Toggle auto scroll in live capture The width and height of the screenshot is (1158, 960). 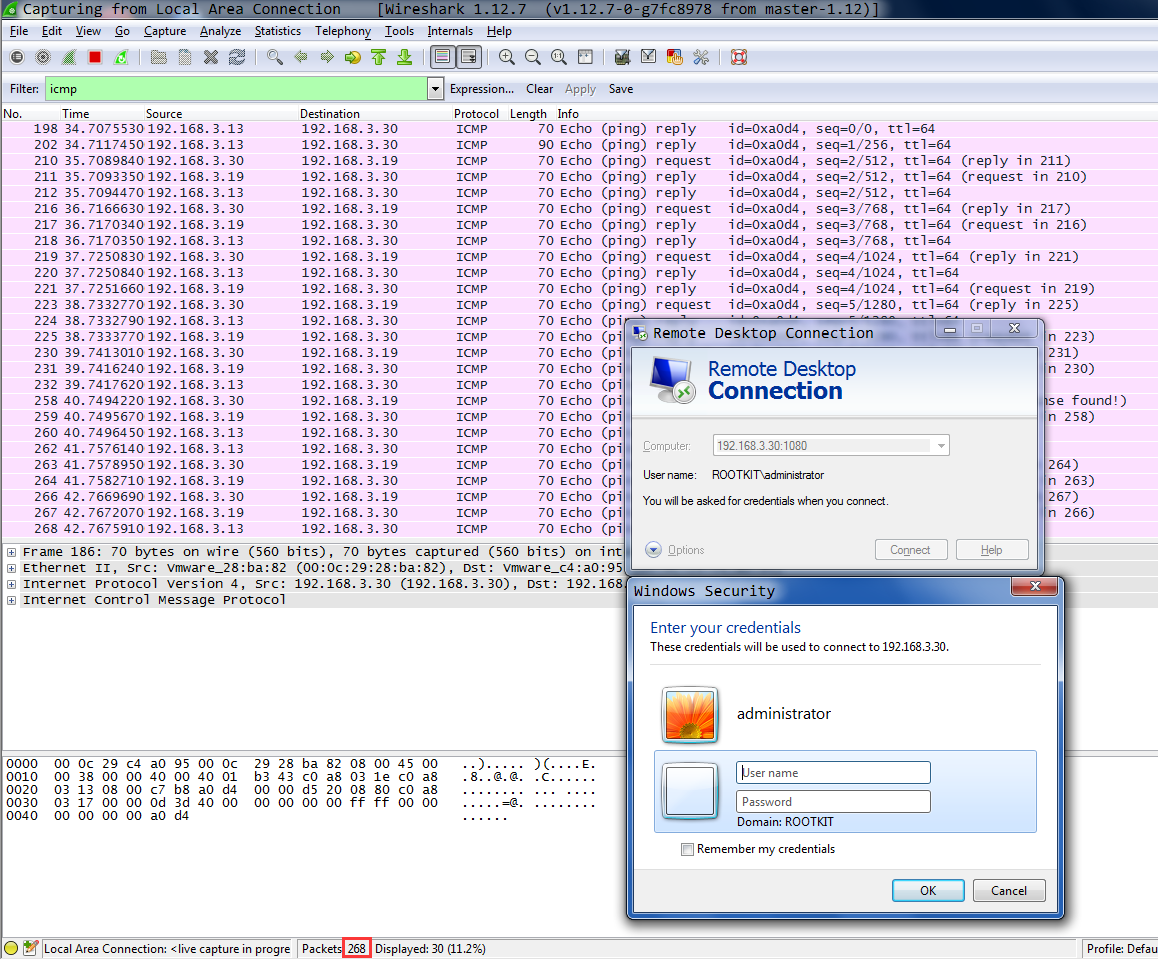coord(469,57)
